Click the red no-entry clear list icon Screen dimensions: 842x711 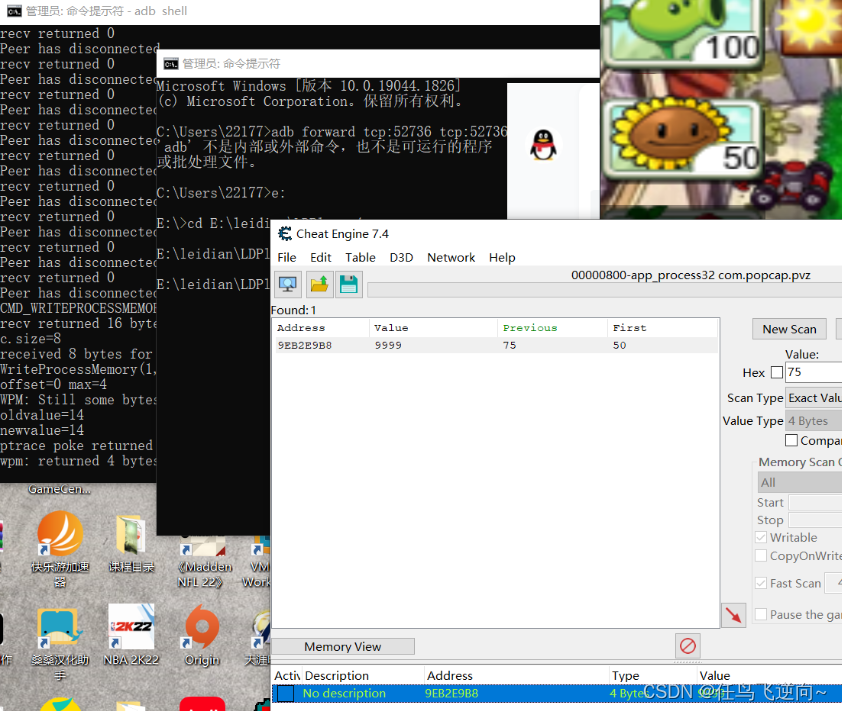click(688, 646)
